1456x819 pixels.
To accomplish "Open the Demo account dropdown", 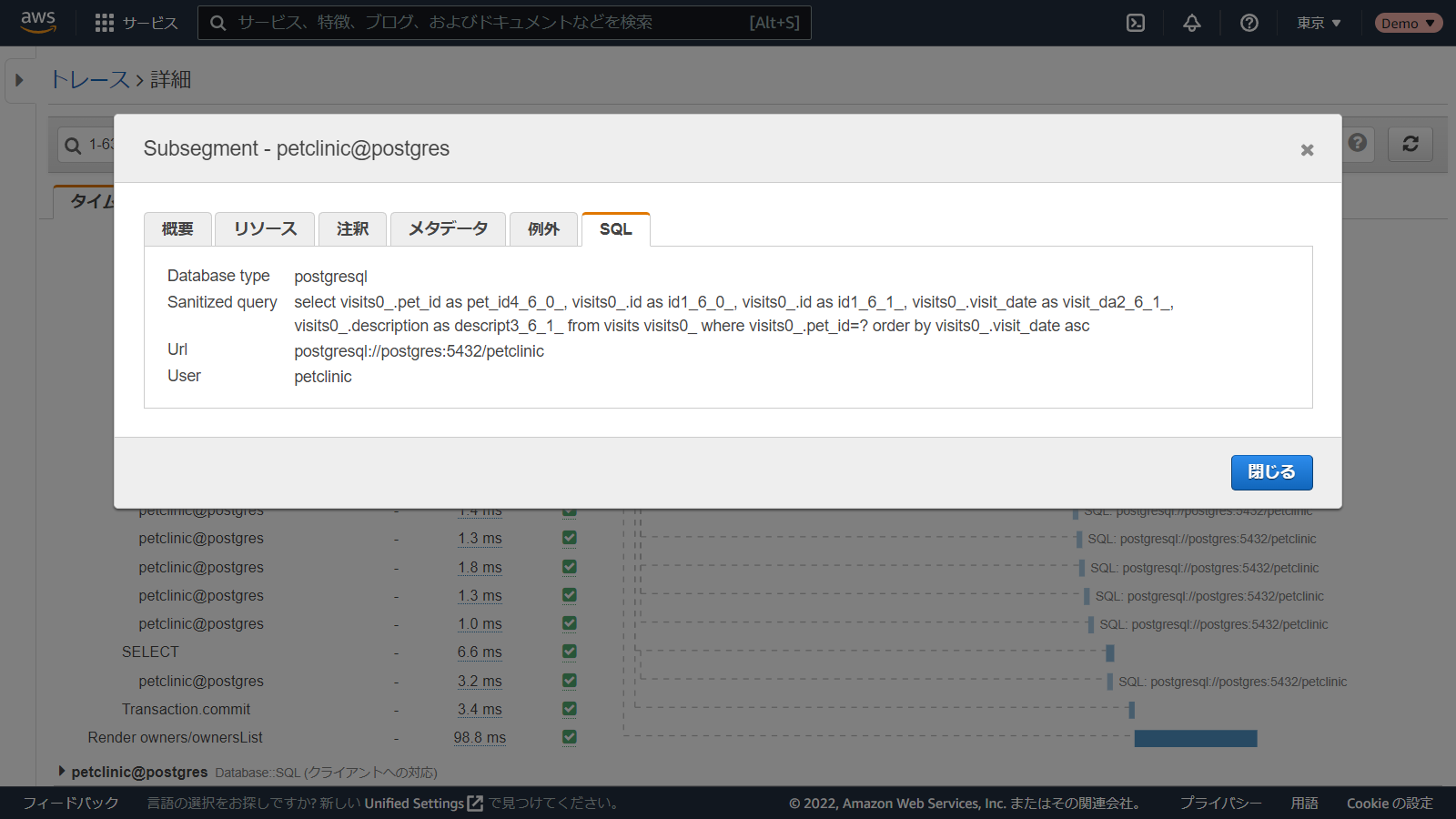I will pyautogui.click(x=1408, y=23).
